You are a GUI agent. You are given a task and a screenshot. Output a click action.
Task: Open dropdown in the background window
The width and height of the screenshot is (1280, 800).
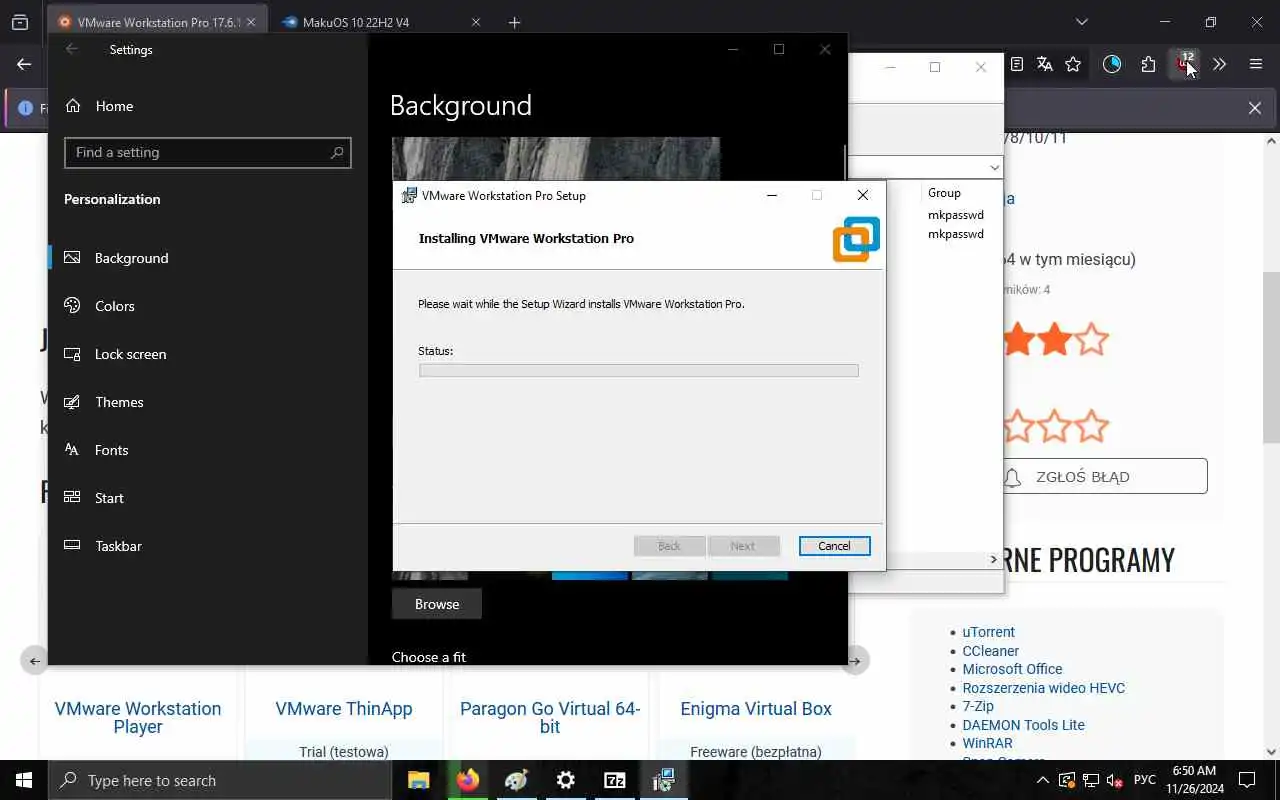[x=993, y=167]
